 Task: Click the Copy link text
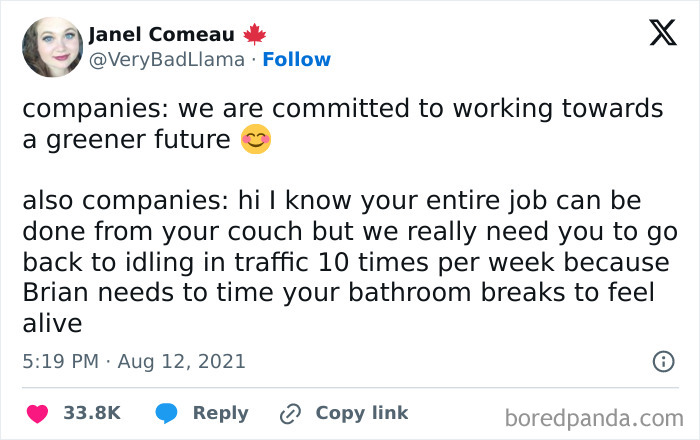click(361, 413)
